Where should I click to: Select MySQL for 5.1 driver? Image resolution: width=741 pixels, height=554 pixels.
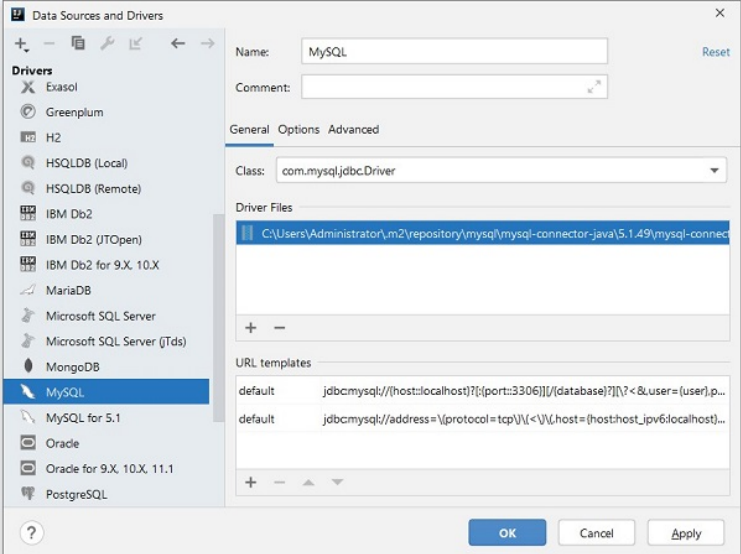point(106,418)
